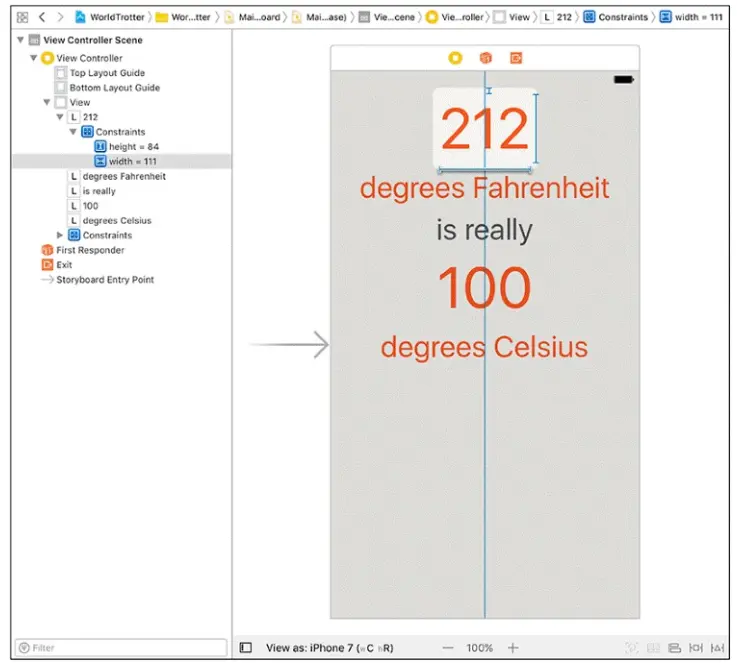The image size is (737, 663).
Task: Select degrees Fahrenheit label on canvas
Action: 485,188
